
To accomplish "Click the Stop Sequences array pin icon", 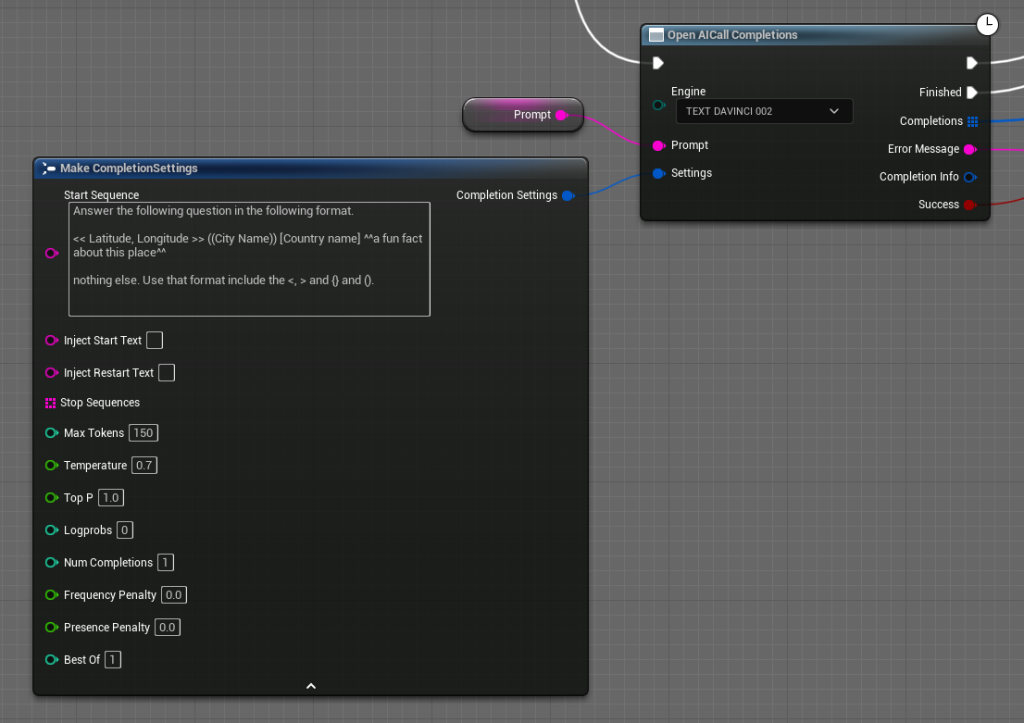I will [x=49, y=402].
